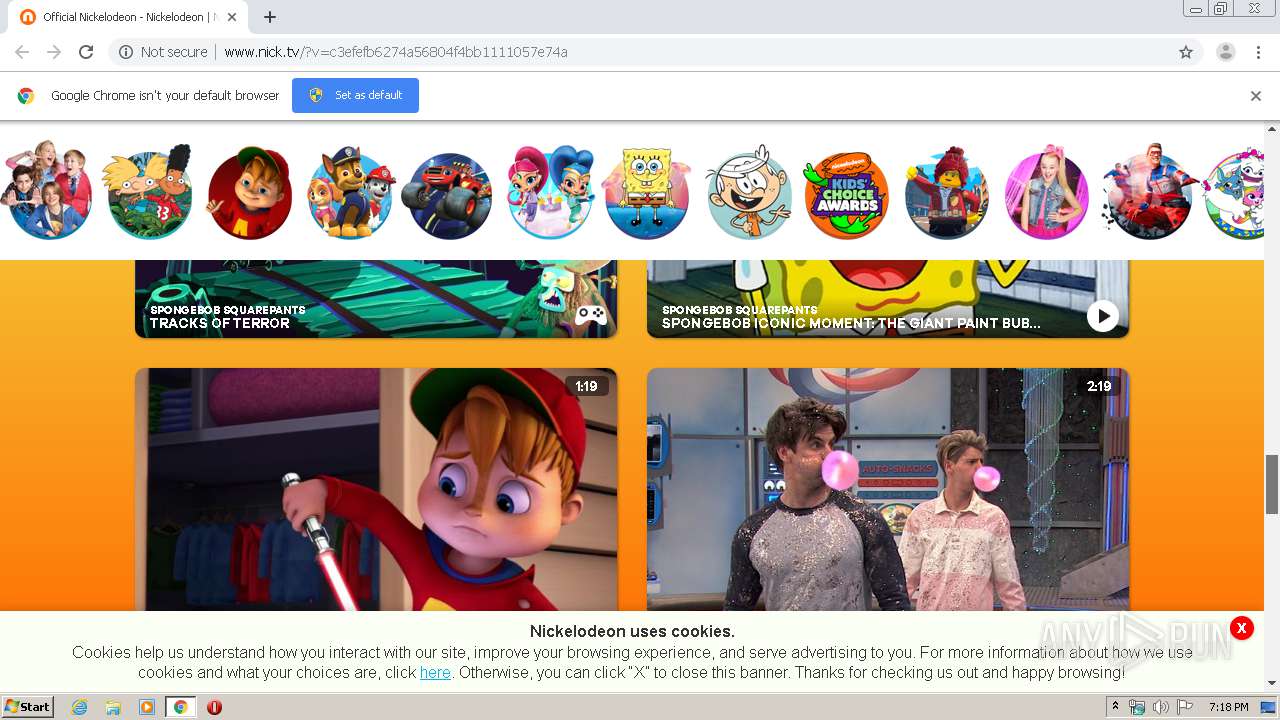Open the Alvin and the Chipmunks circle icon
This screenshot has height=720, width=1280.
pos(249,193)
